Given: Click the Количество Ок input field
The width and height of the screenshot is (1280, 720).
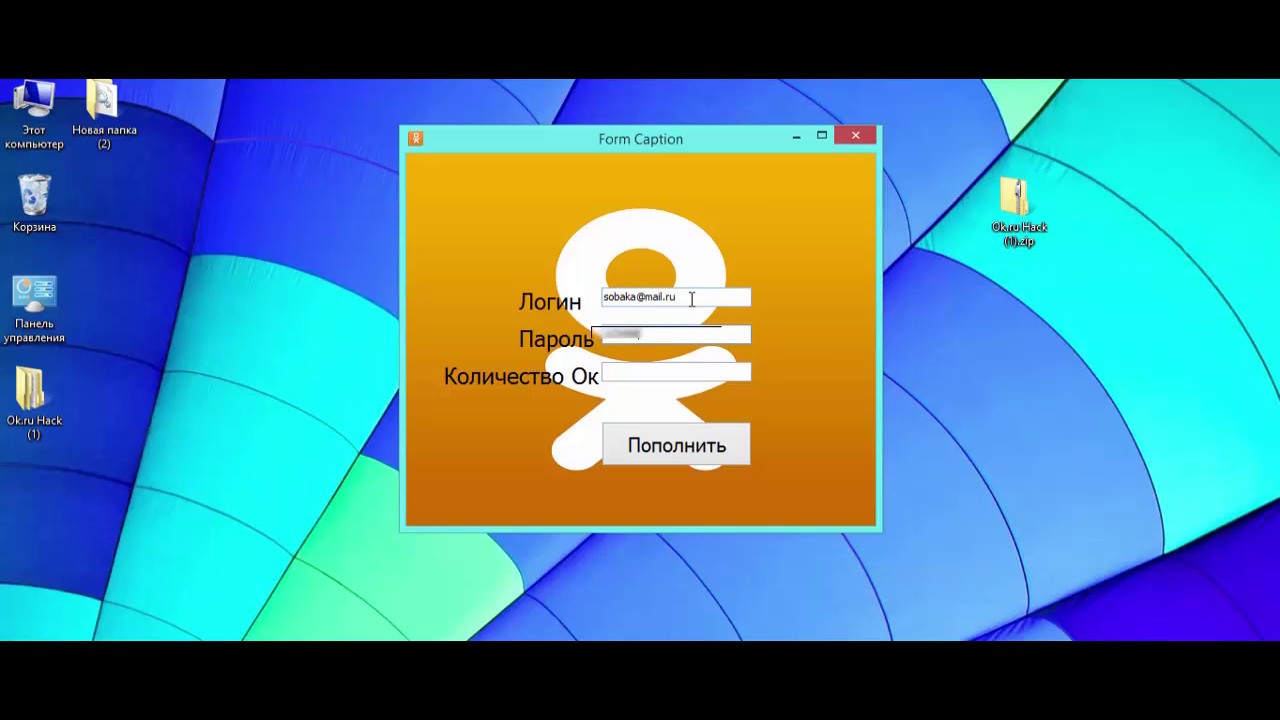Looking at the screenshot, I should (x=676, y=372).
